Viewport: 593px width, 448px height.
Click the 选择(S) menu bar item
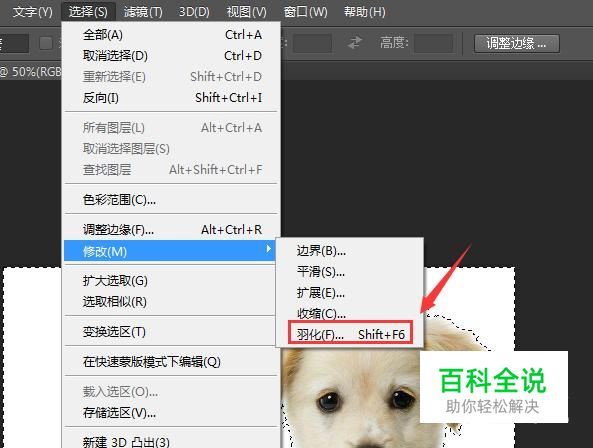click(x=88, y=12)
